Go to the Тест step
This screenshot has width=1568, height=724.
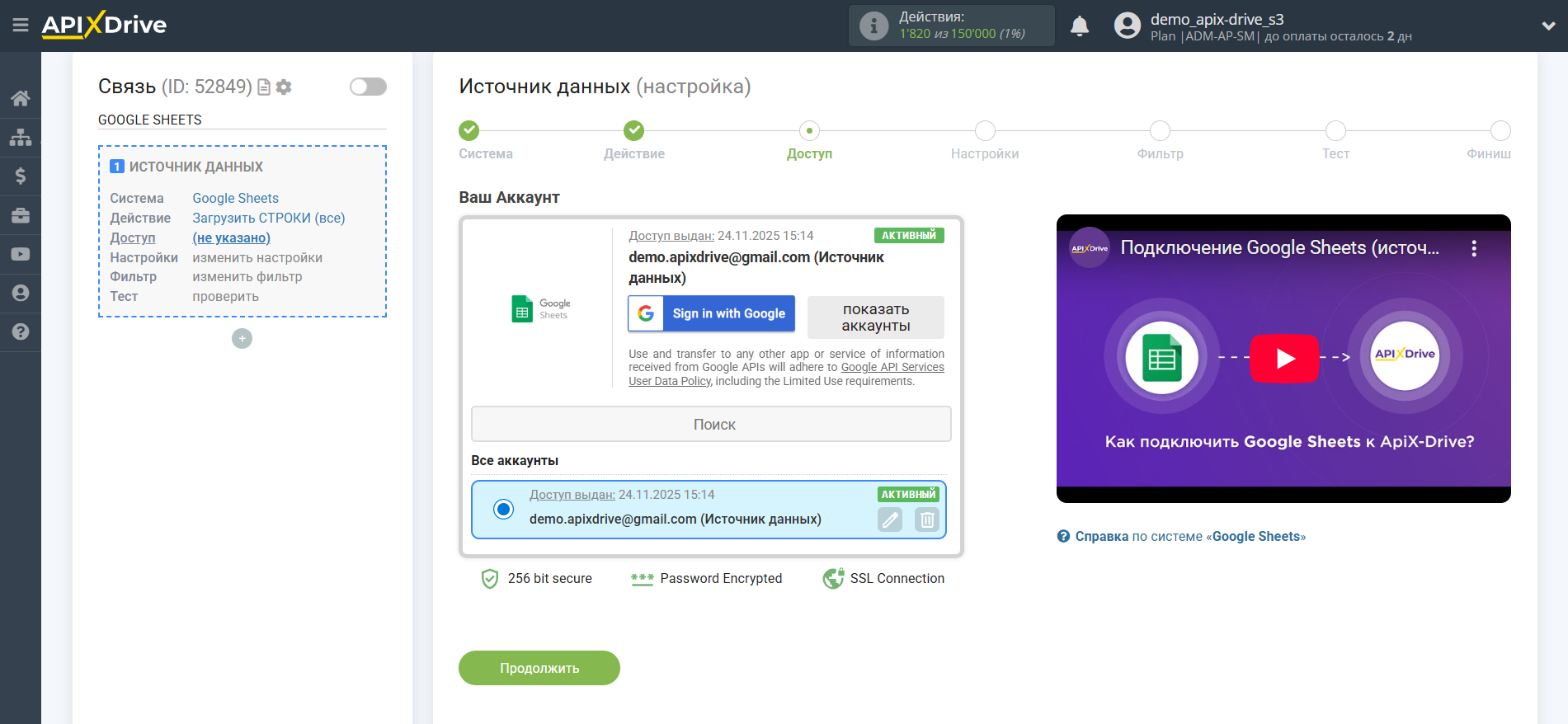tap(1335, 130)
